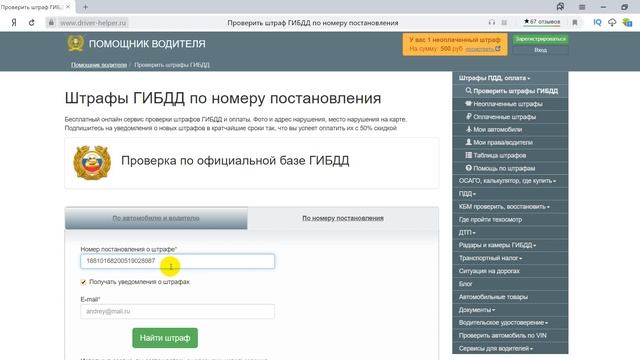Viewport: 640px width, 360px height.
Task: Expand 'Транспортный налог' sidebar menu
Action: click(x=510, y=258)
